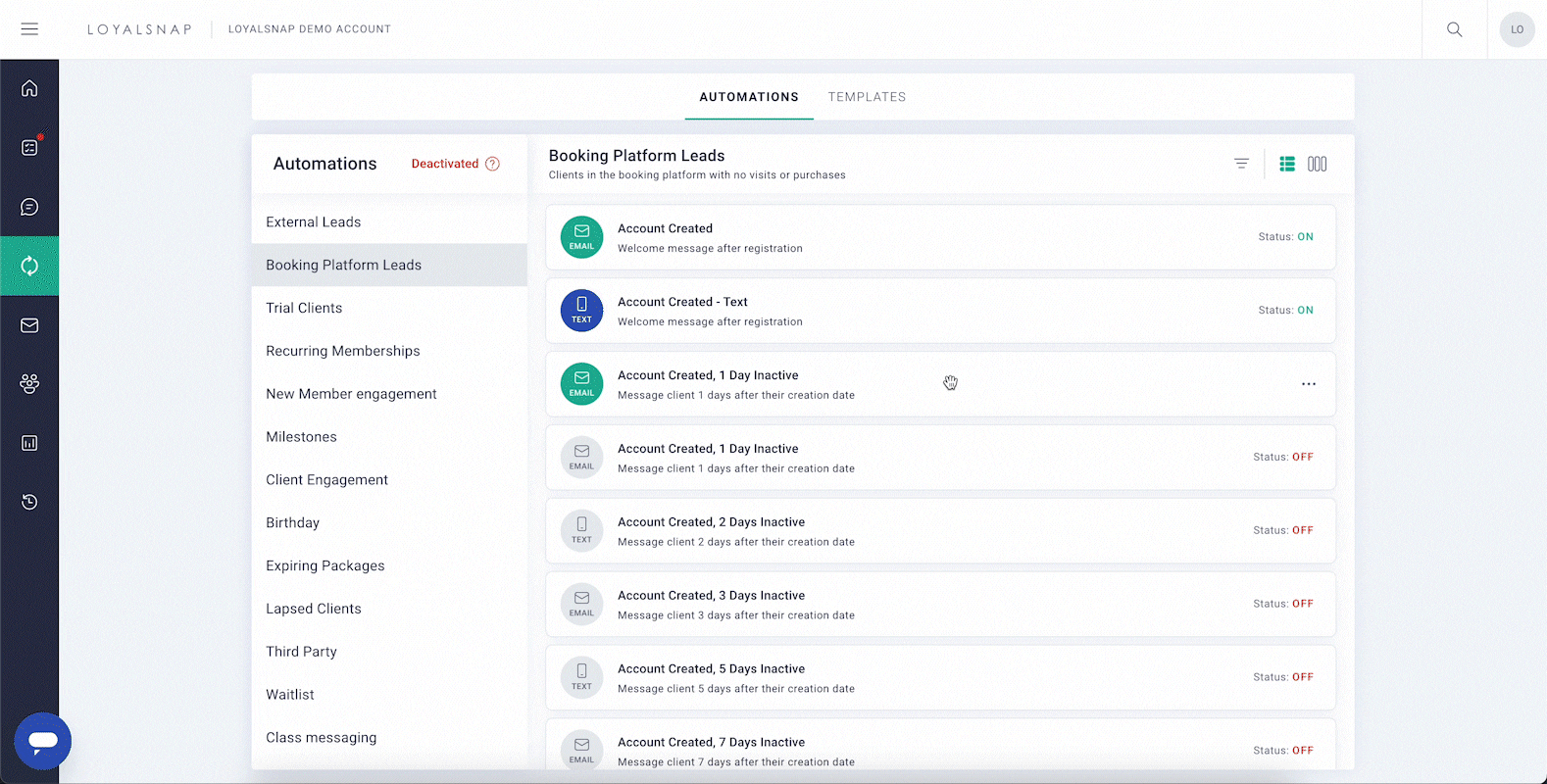
Task: Open three-dot menu for 1 Day Inactive
Action: pyautogui.click(x=1308, y=384)
